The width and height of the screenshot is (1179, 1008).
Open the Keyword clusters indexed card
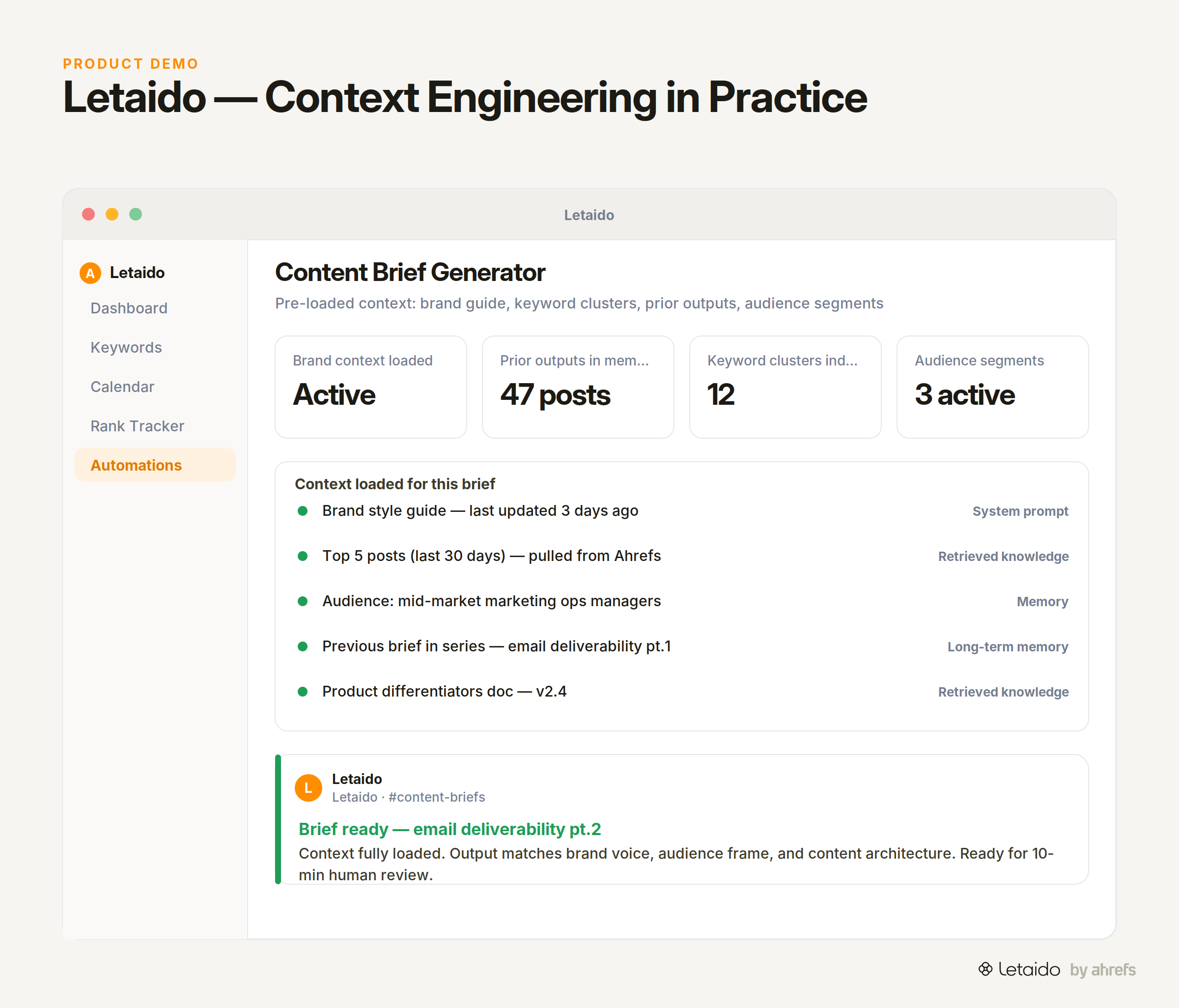coord(785,387)
